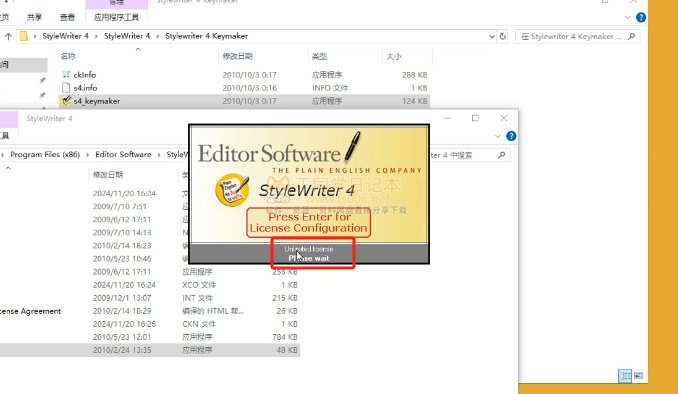Open Help in the Keymaker window
Screen dimensions: 678x394
641,18
